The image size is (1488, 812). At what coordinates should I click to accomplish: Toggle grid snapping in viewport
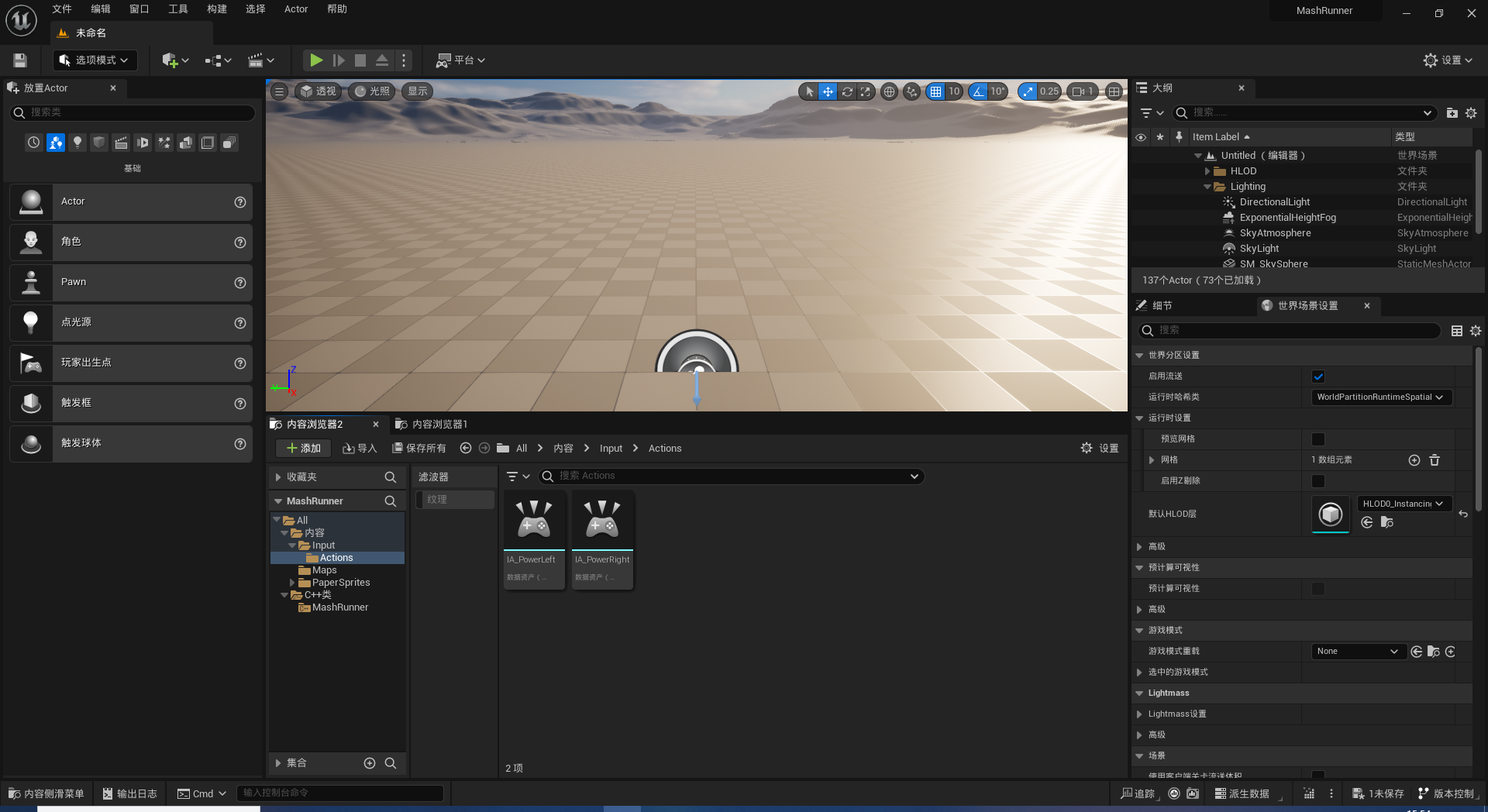point(936,91)
